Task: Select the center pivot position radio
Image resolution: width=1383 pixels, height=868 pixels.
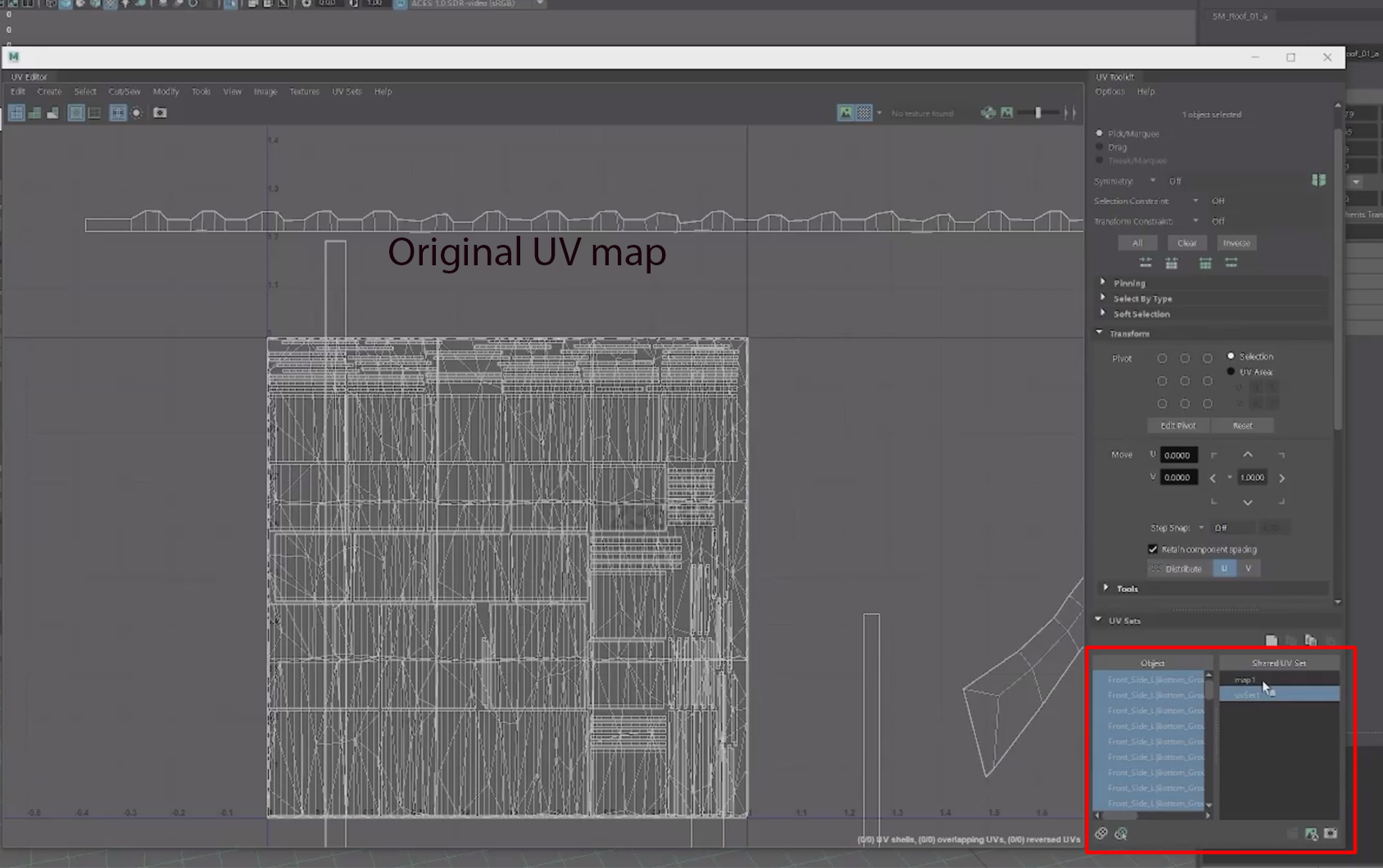Action: coord(1185,381)
